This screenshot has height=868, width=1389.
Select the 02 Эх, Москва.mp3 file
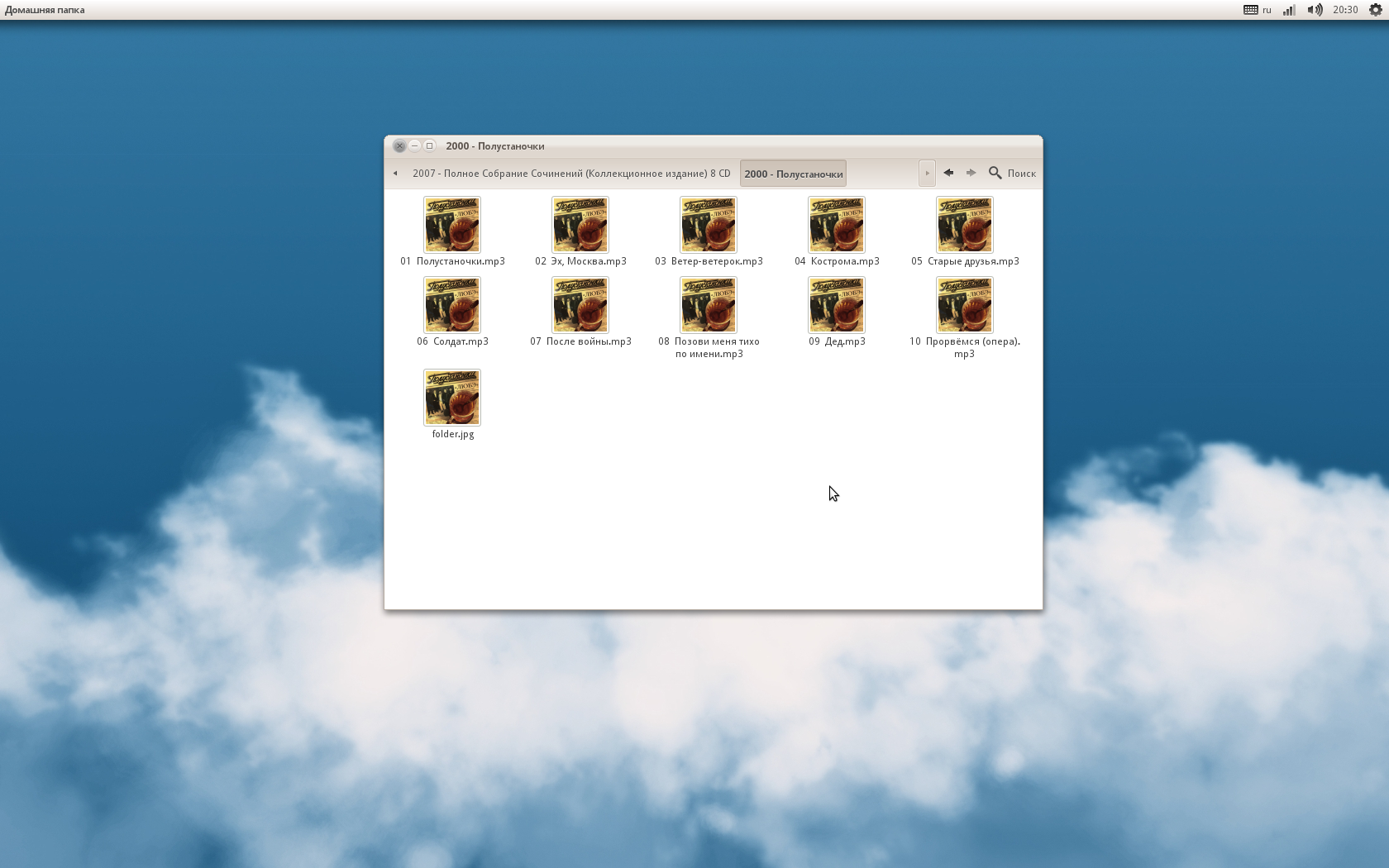pyautogui.click(x=580, y=225)
